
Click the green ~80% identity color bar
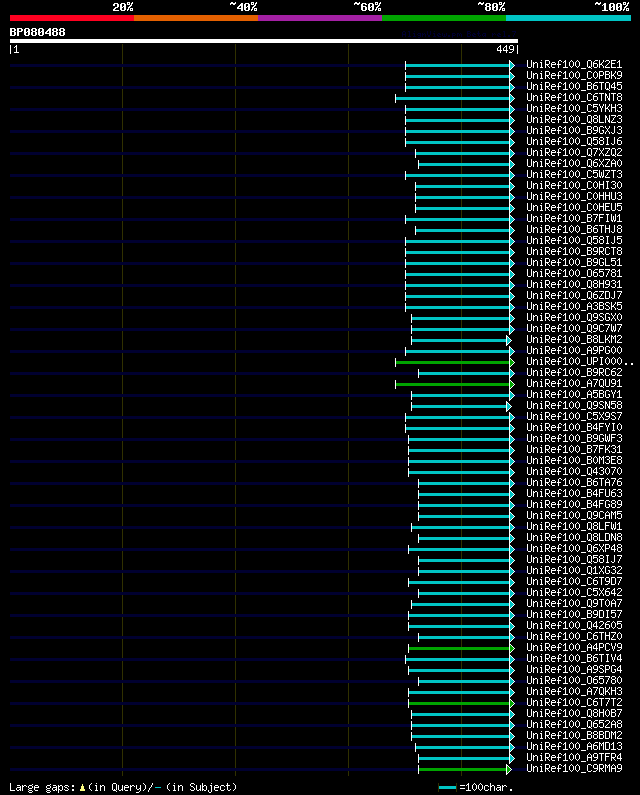pos(444,18)
